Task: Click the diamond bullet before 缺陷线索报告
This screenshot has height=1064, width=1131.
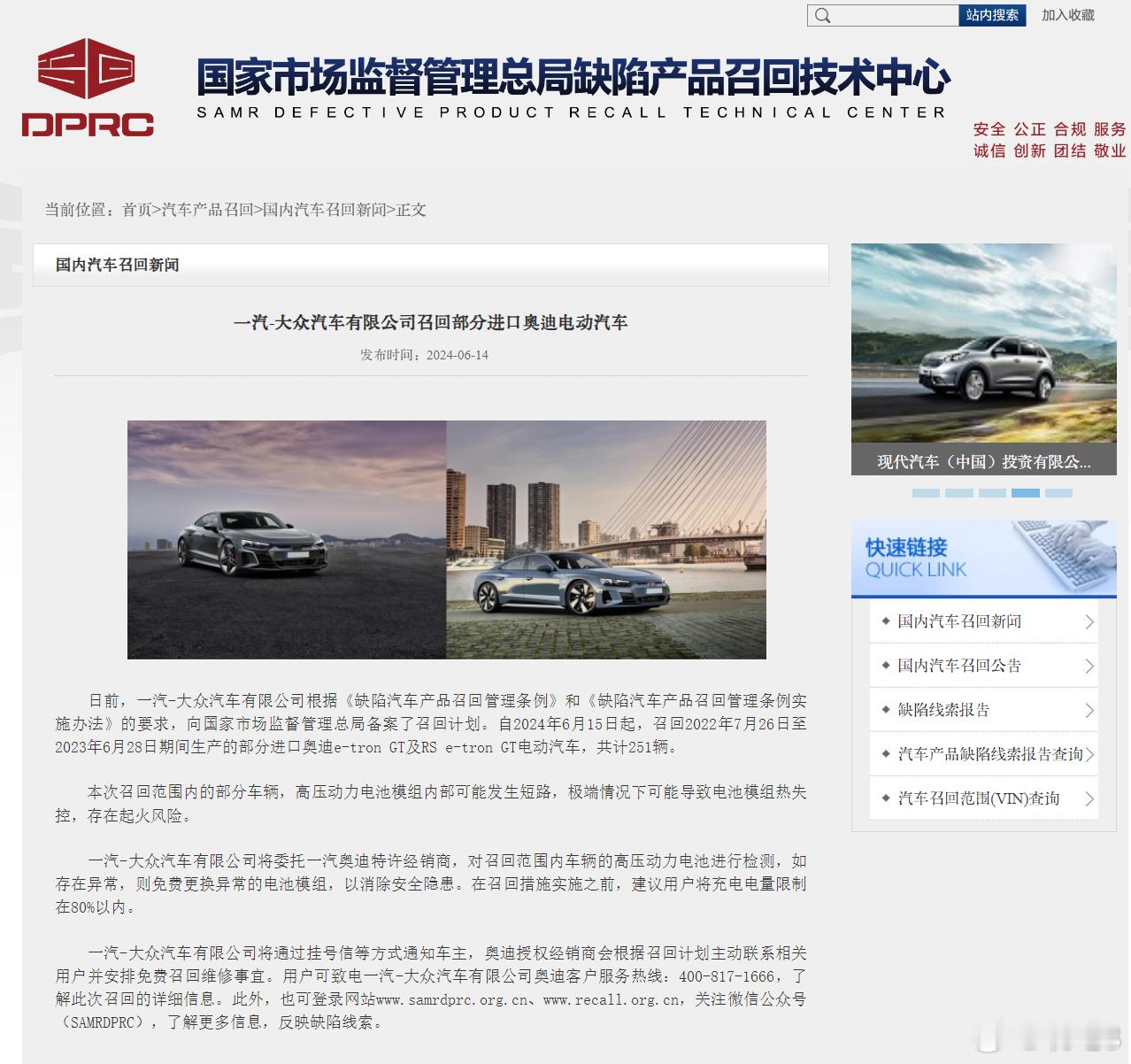Action: coord(886,710)
